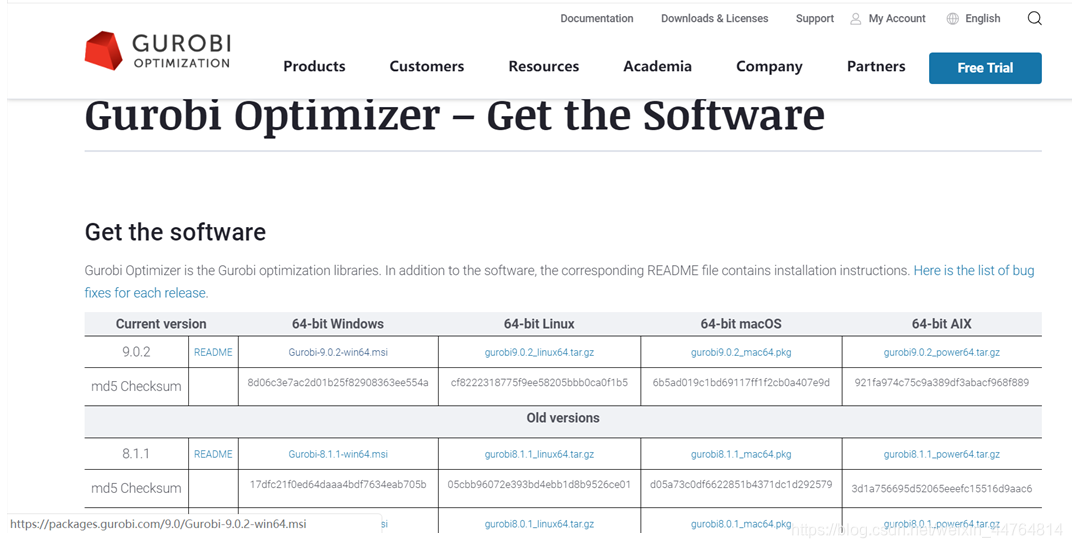
Task: Select checksum d05a73c0df6622851b4371dc1d292579
Action: point(741,484)
